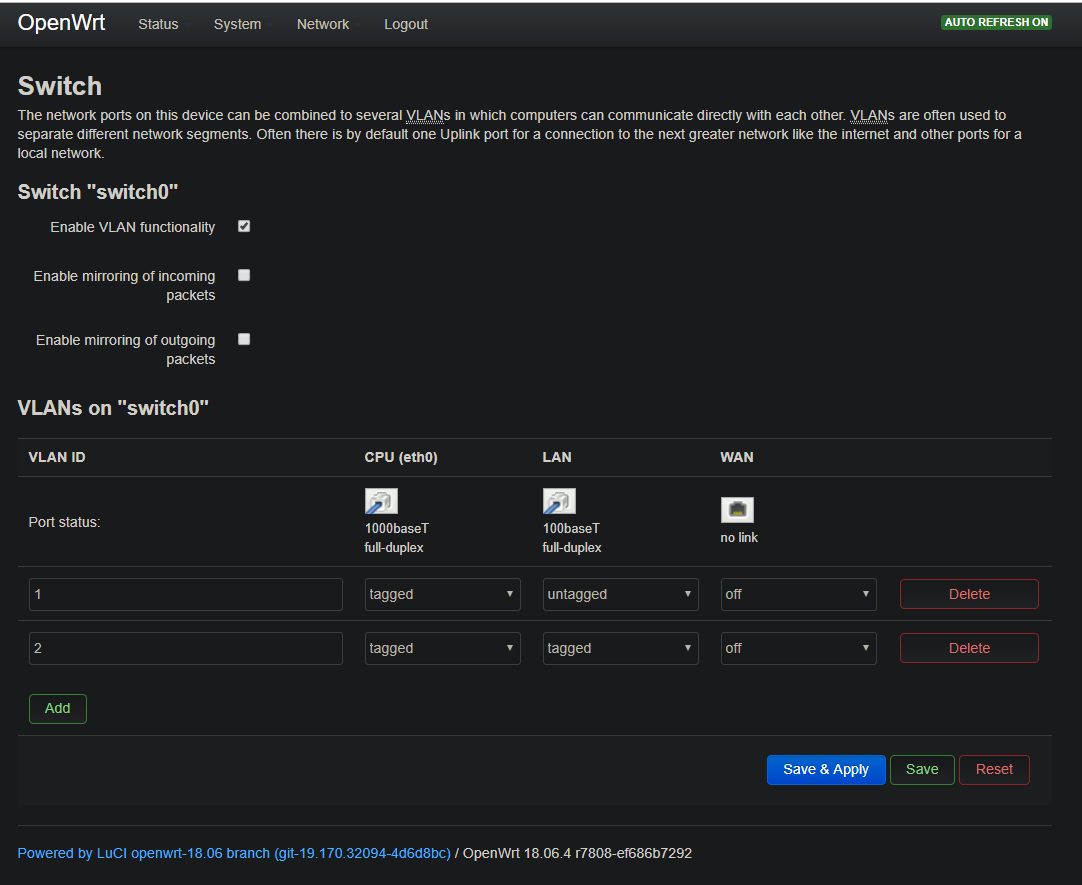This screenshot has height=885, width=1082.
Task: Delete VLAN 1 row
Action: (969, 594)
